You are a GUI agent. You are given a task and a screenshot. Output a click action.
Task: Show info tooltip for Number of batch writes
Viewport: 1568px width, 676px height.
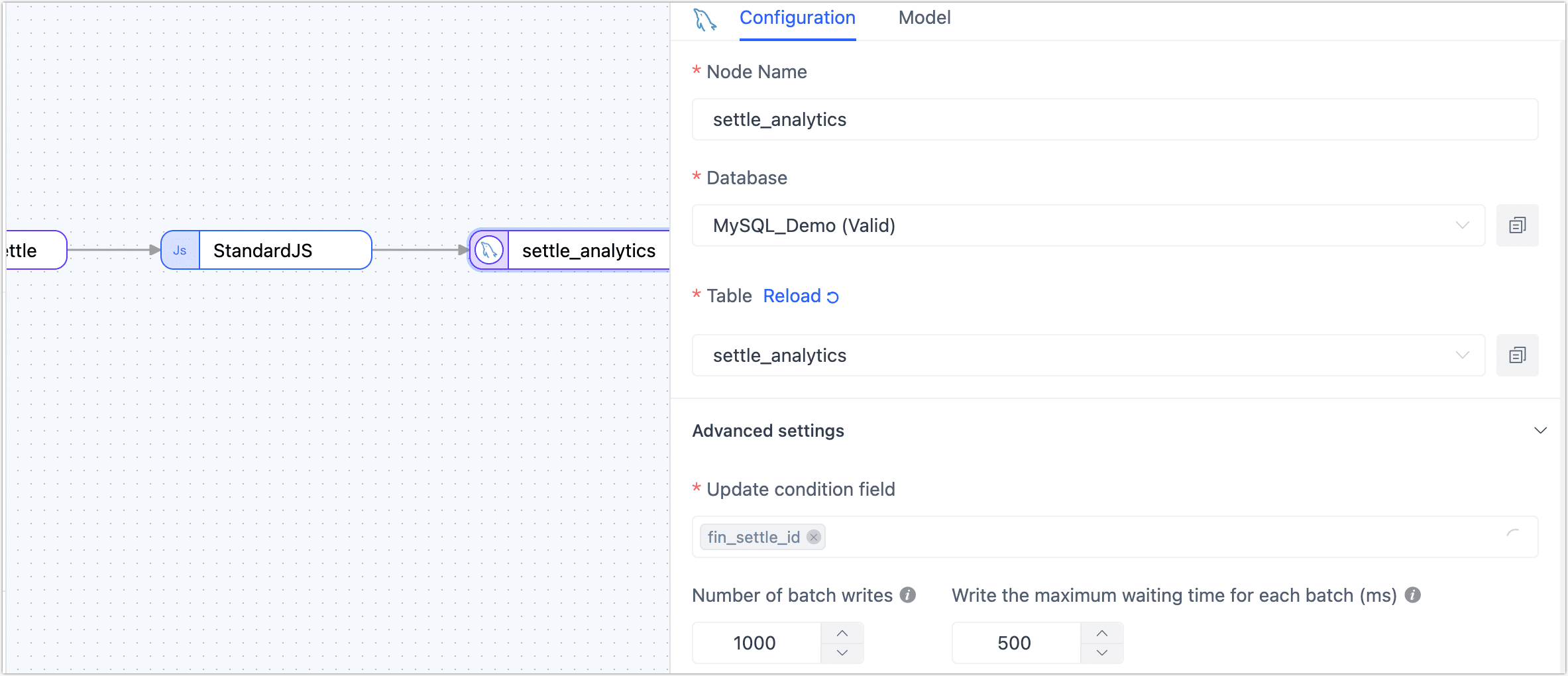point(908,595)
